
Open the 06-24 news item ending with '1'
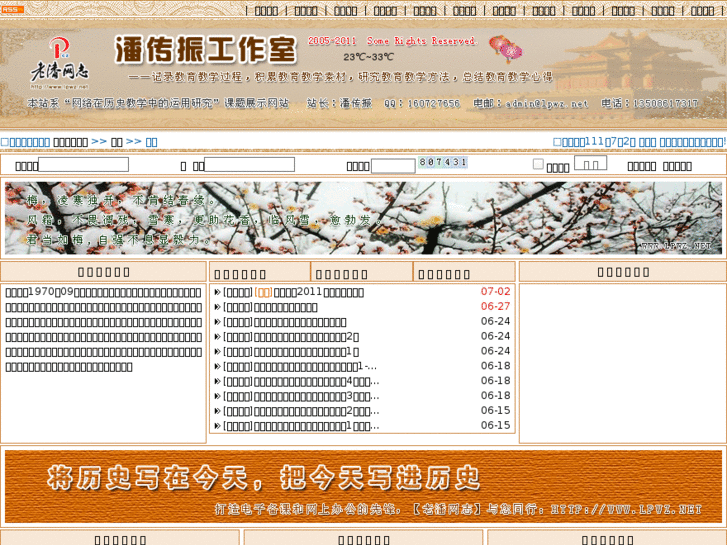point(306,352)
